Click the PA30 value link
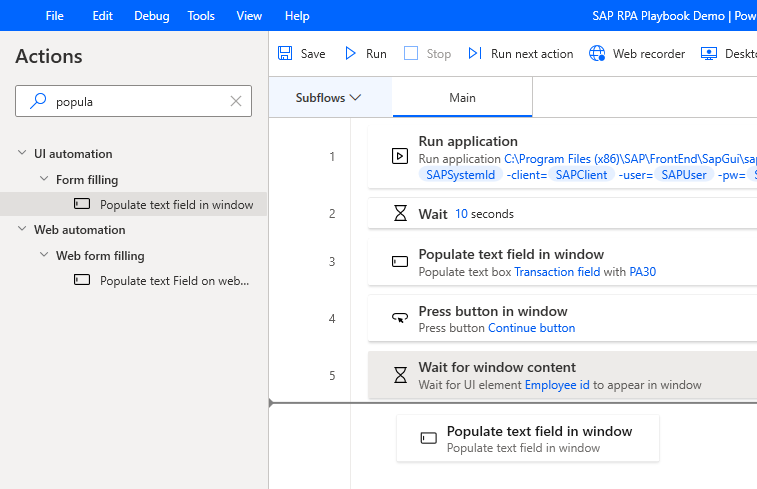The height and width of the screenshot is (489, 757). pos(643,272)
